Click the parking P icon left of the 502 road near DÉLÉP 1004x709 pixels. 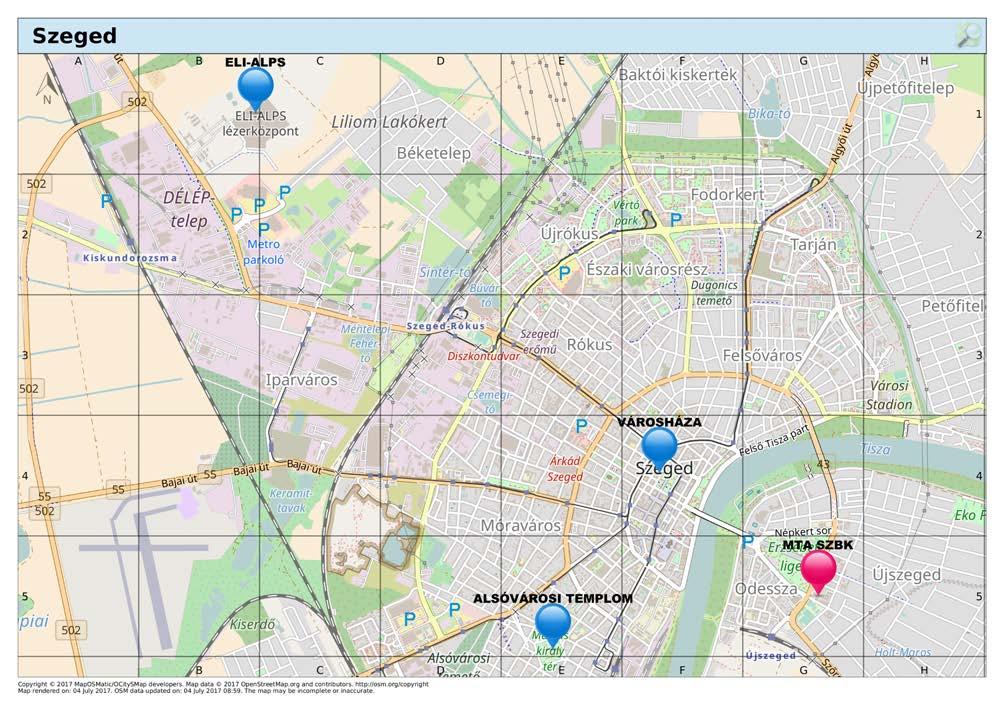point(106,200)
